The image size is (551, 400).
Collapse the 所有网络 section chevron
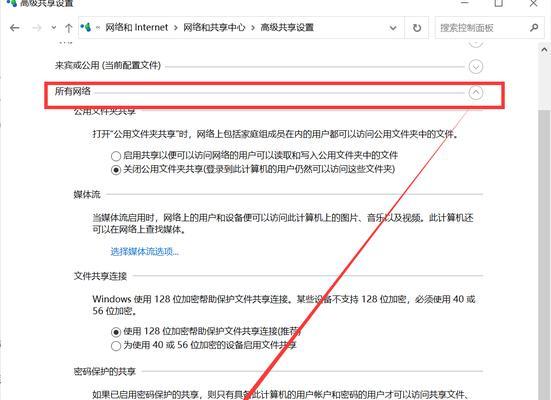475,92
